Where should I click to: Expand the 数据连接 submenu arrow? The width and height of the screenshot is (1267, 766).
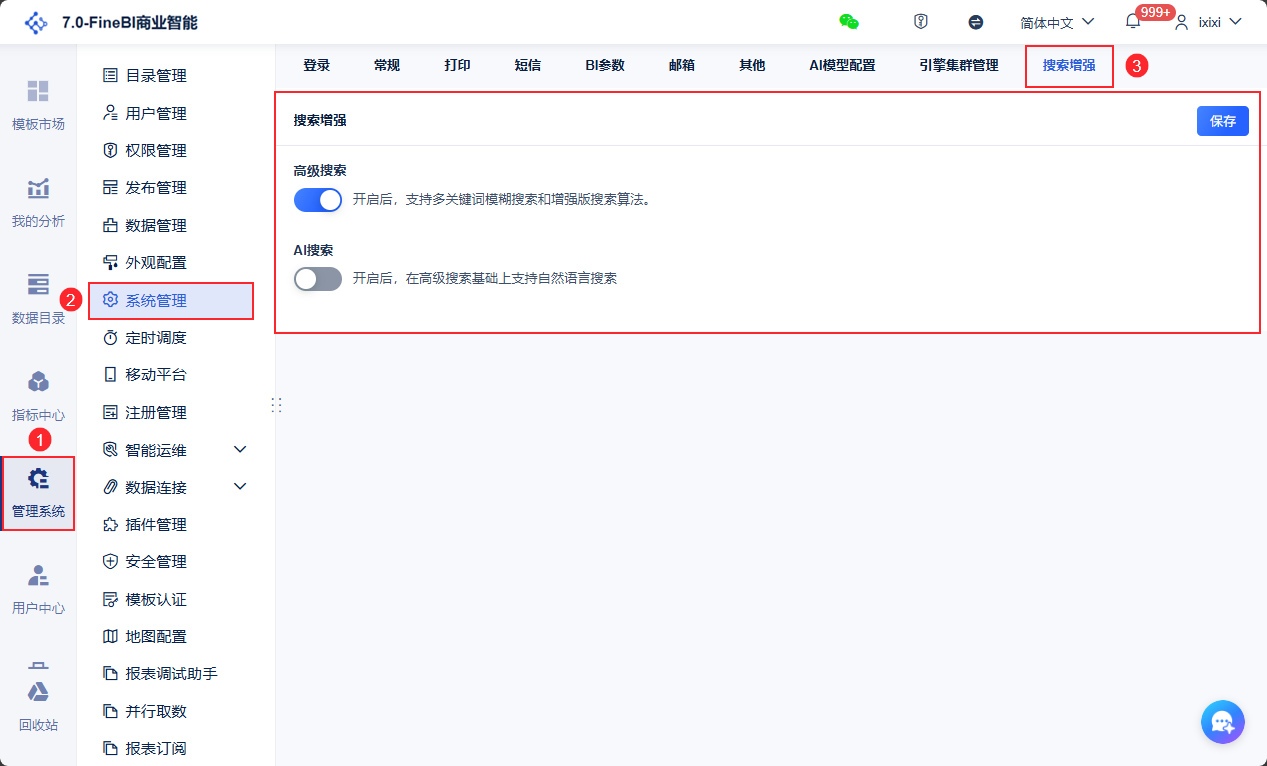point(240,487)
